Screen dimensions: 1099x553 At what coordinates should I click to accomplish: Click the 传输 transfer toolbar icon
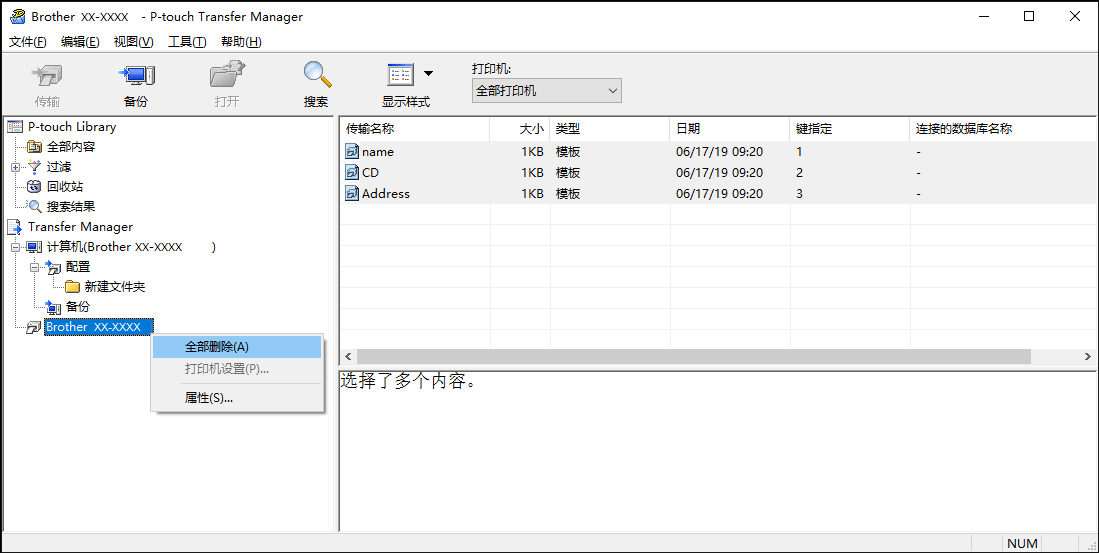(x=47, y=75)
